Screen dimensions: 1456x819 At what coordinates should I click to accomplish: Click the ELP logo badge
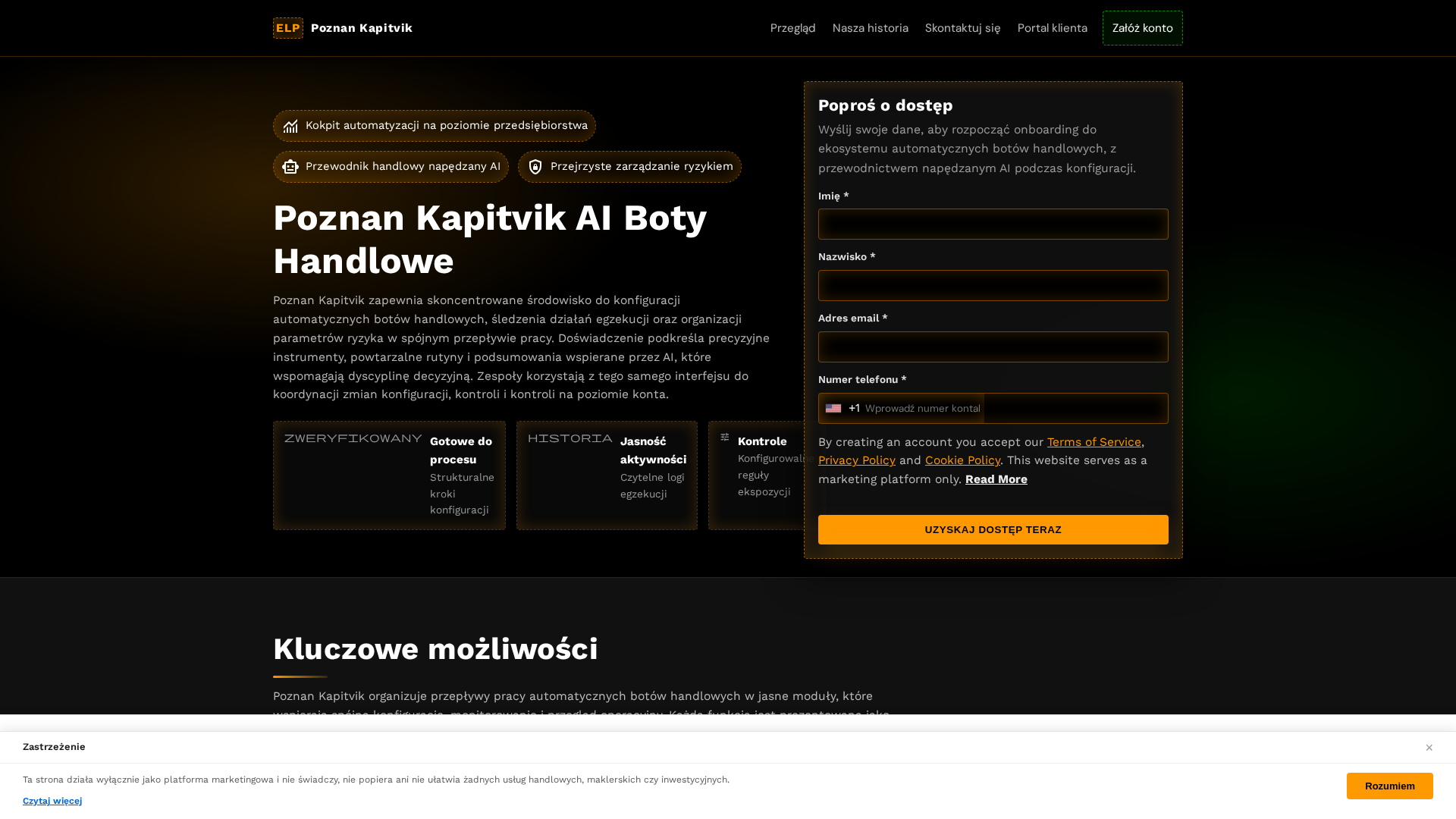click(x=287, y=28)
